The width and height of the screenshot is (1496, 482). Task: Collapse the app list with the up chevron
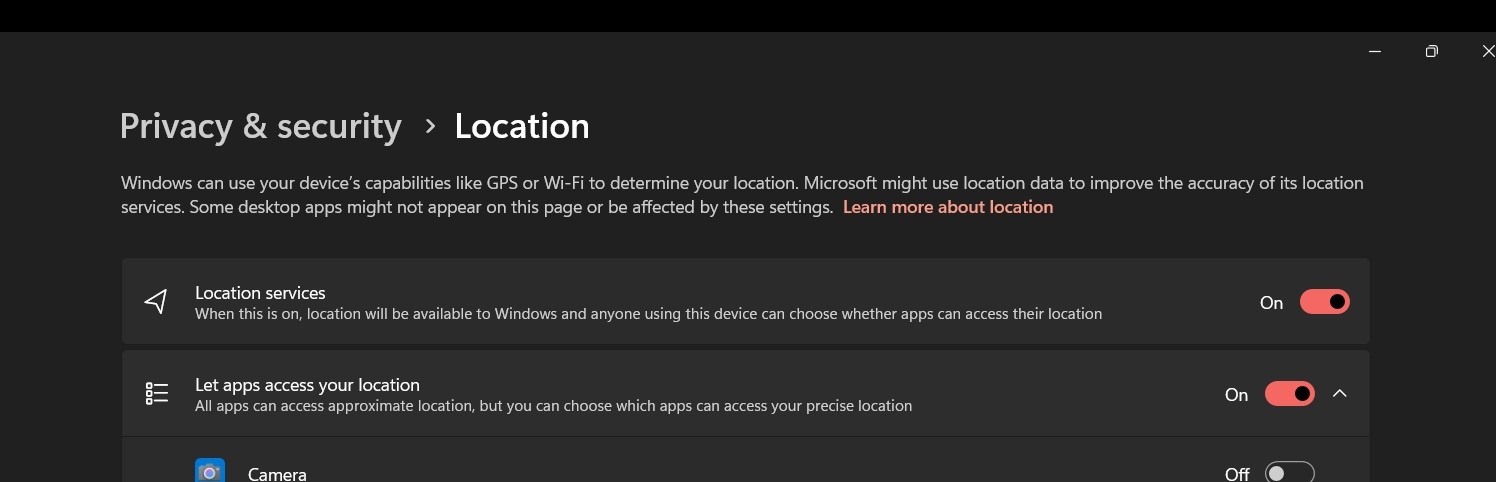pos(1340,394)
